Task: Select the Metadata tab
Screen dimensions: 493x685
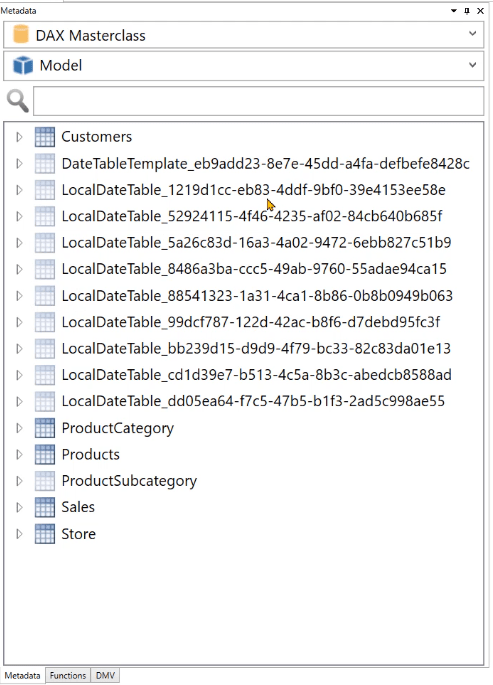Action: pos(22,675)
